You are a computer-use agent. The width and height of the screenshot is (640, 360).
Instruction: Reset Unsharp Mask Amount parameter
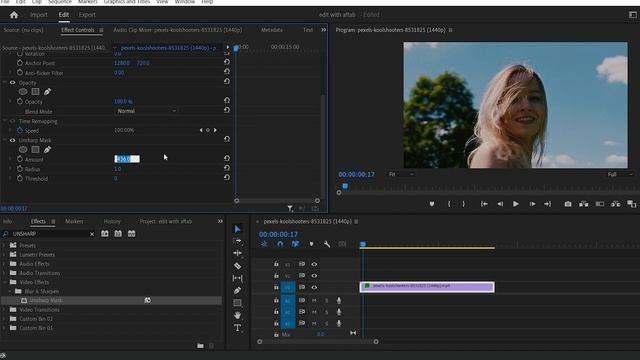[x=227, y=158]
